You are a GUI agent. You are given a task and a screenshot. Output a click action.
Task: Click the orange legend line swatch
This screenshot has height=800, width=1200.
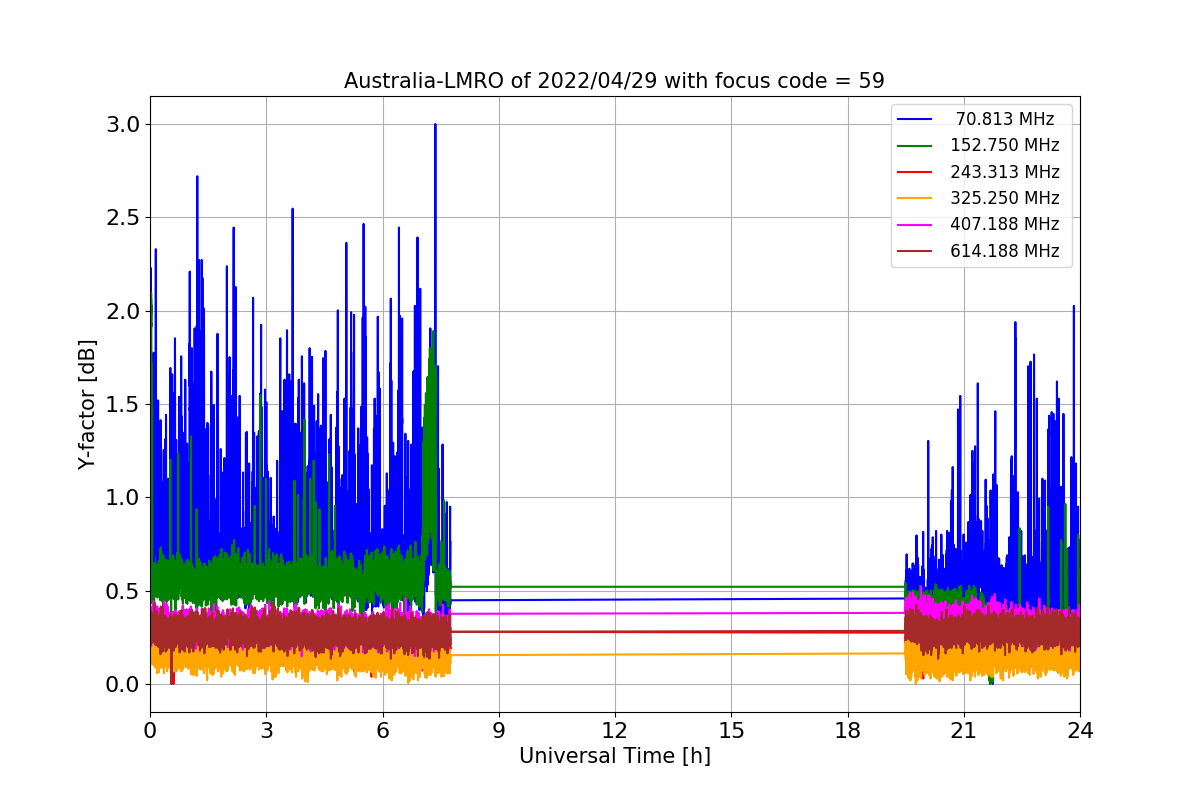915,198
